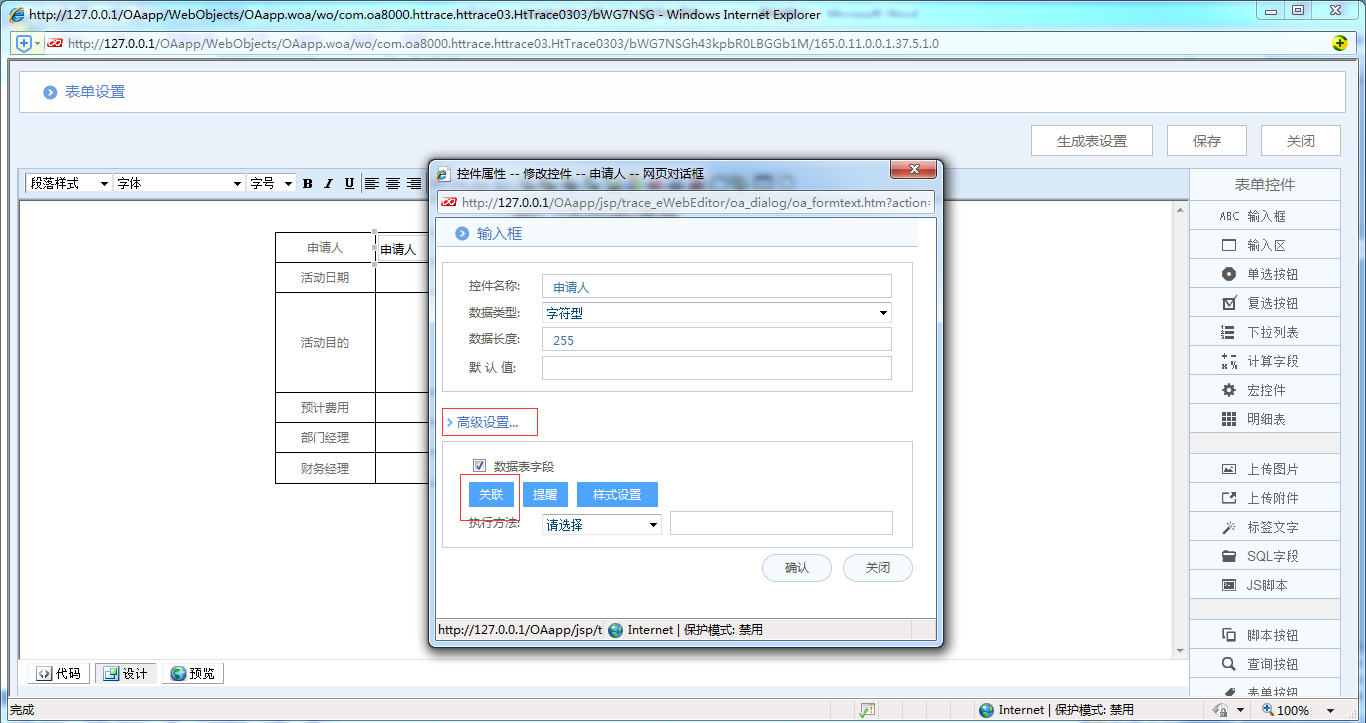Add 下拉列表 dropdown control

pyautogui.click(x=1265, y=332)
